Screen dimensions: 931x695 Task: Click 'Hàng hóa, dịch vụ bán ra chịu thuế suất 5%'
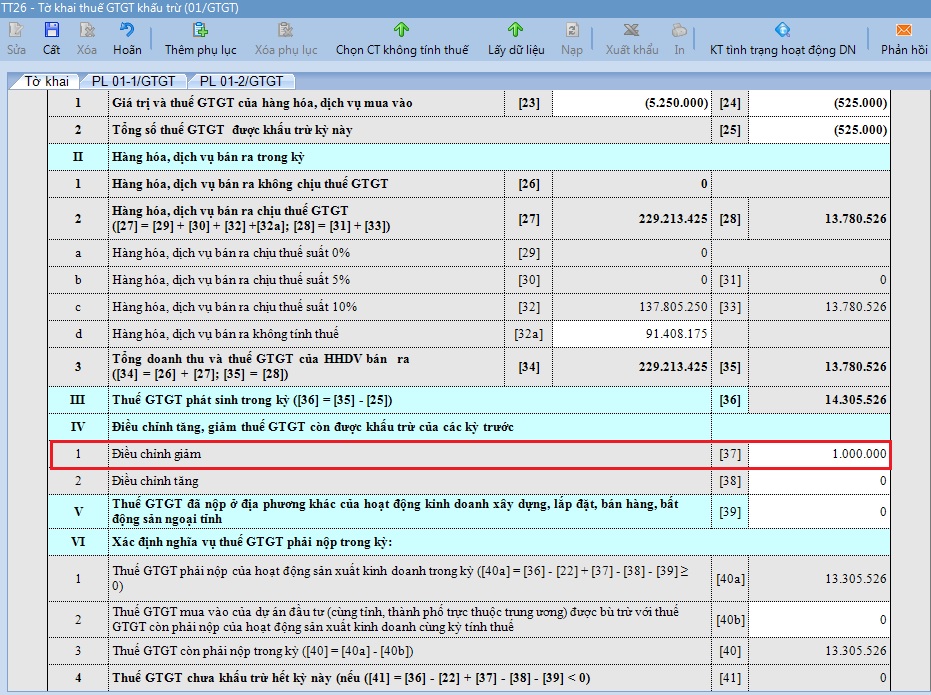pyautogui.click(x=231, y=280)
